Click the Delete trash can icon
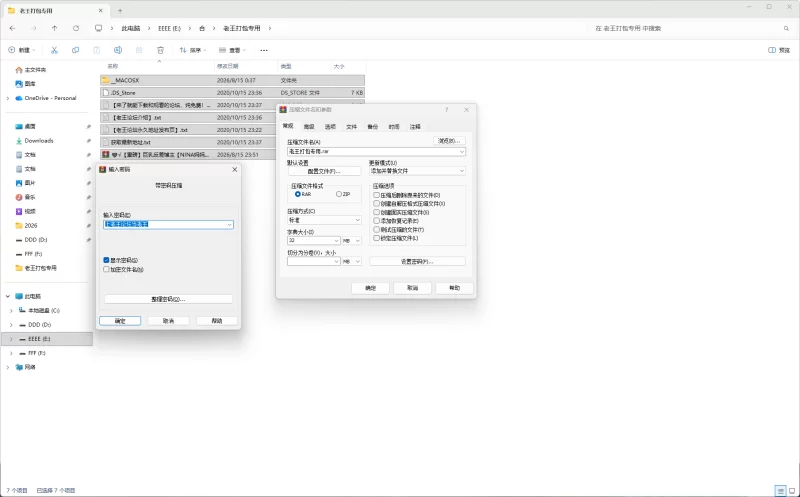Viewport: 800px width, 497px height. pyautogui.click(x=160, y=50)
